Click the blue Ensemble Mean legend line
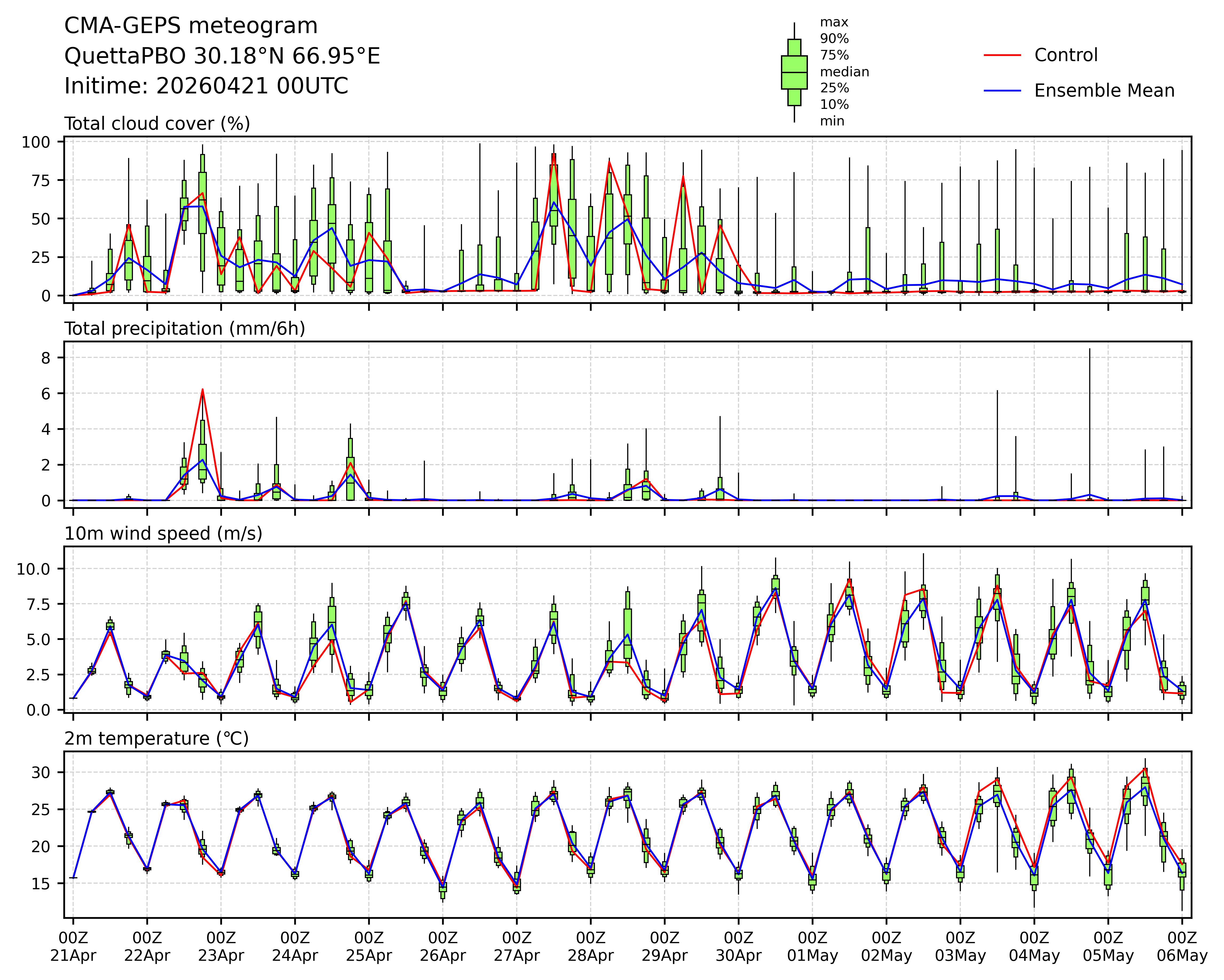 [x=1002, y=91]
